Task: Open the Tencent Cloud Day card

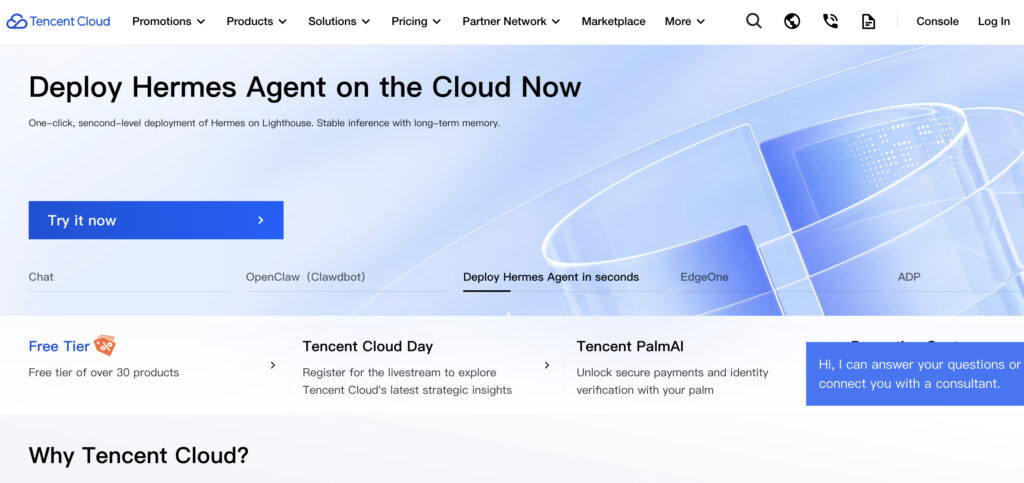Action: (426, 367)
